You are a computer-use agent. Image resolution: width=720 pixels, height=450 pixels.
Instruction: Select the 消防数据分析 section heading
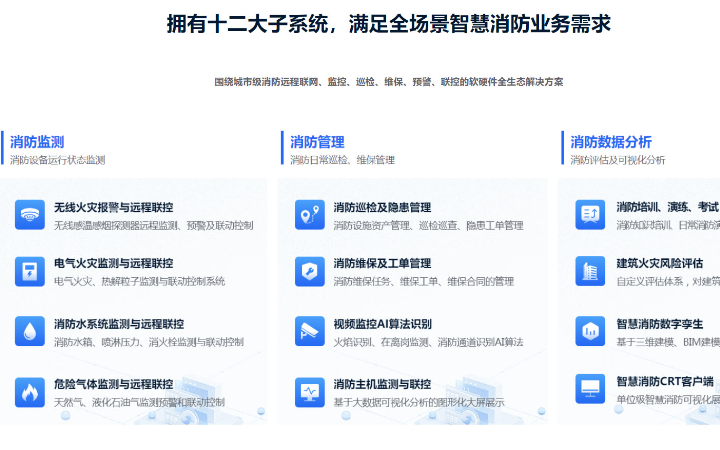coord(610,142)
